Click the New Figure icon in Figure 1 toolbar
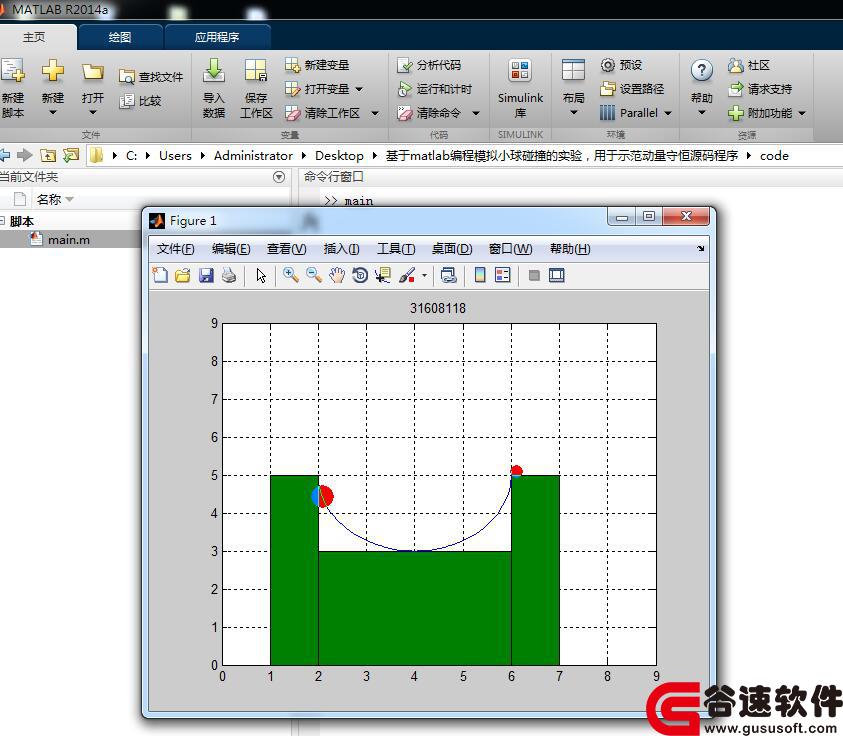Viewport: 843px width, 736px height. pos(160,275)
